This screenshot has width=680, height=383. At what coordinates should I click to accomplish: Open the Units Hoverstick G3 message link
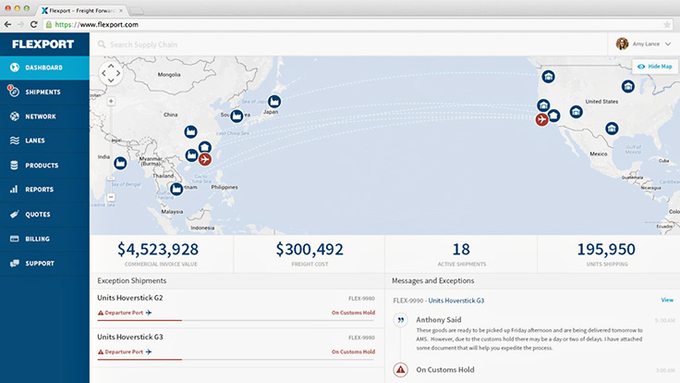[x=456, y=300]
